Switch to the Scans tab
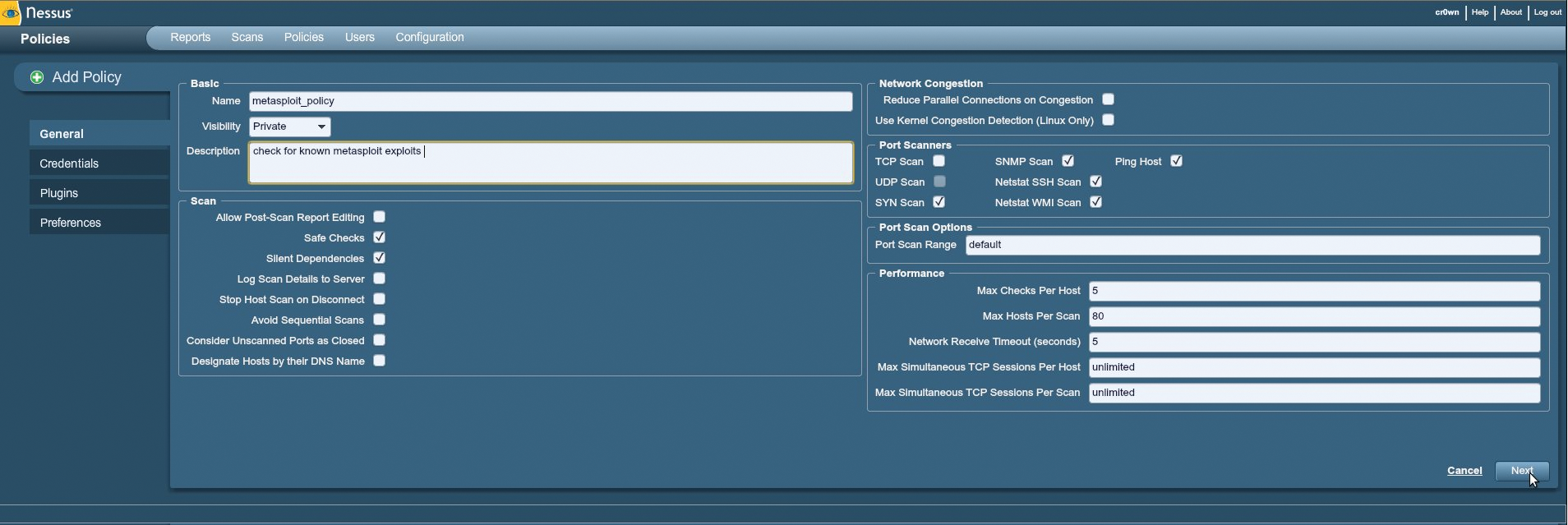Screen dimensions: 1568x525 tap(247, 38)
